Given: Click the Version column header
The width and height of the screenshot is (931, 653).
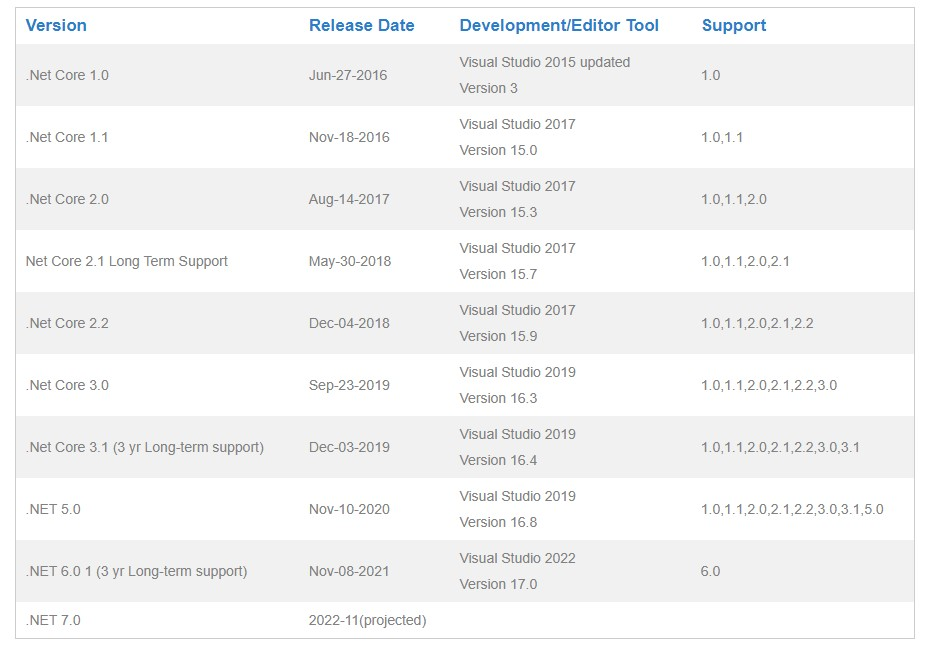Looking at the screenshot, I should point(56,26).
